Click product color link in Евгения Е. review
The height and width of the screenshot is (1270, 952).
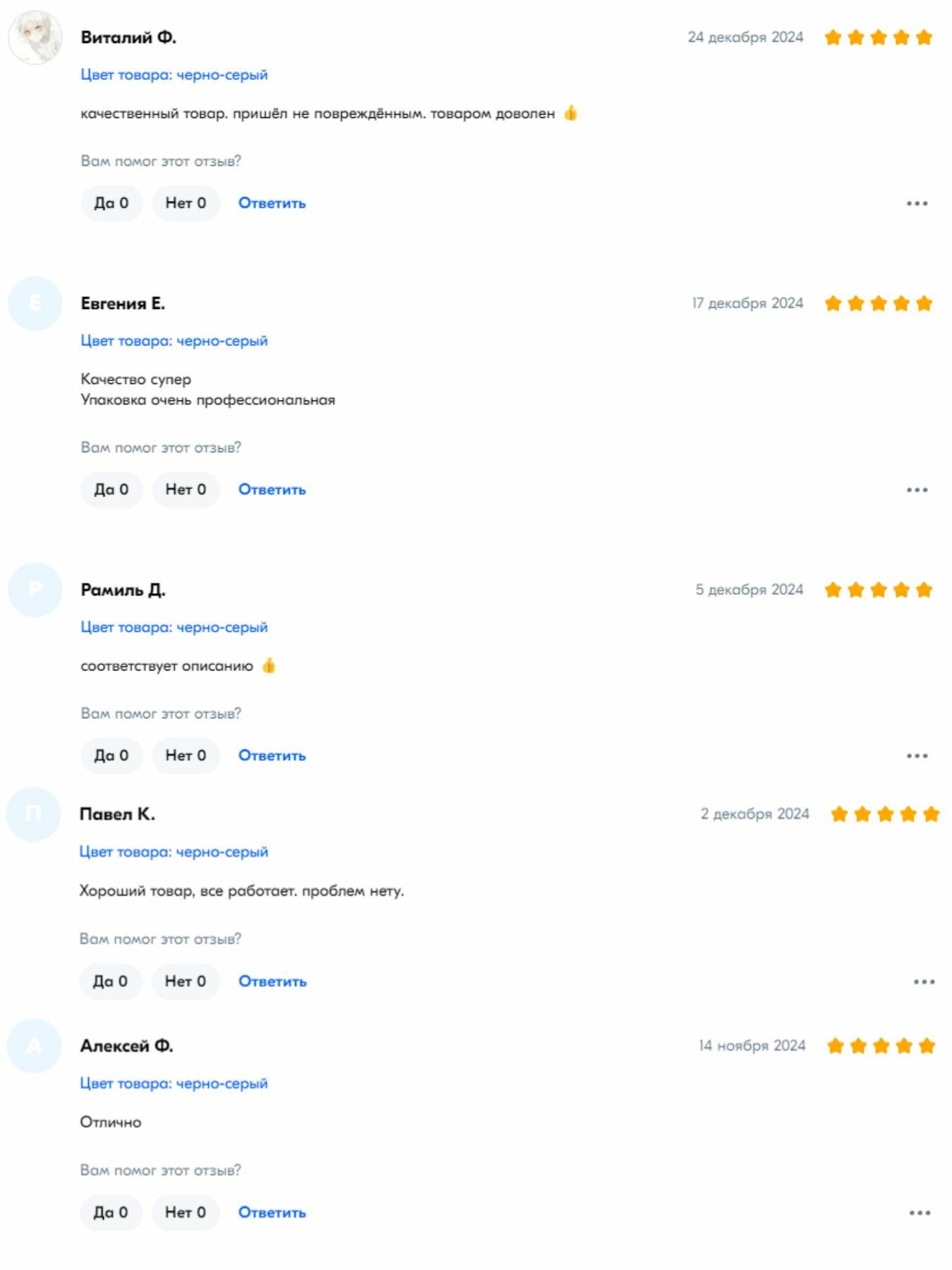tap(174, 341)
